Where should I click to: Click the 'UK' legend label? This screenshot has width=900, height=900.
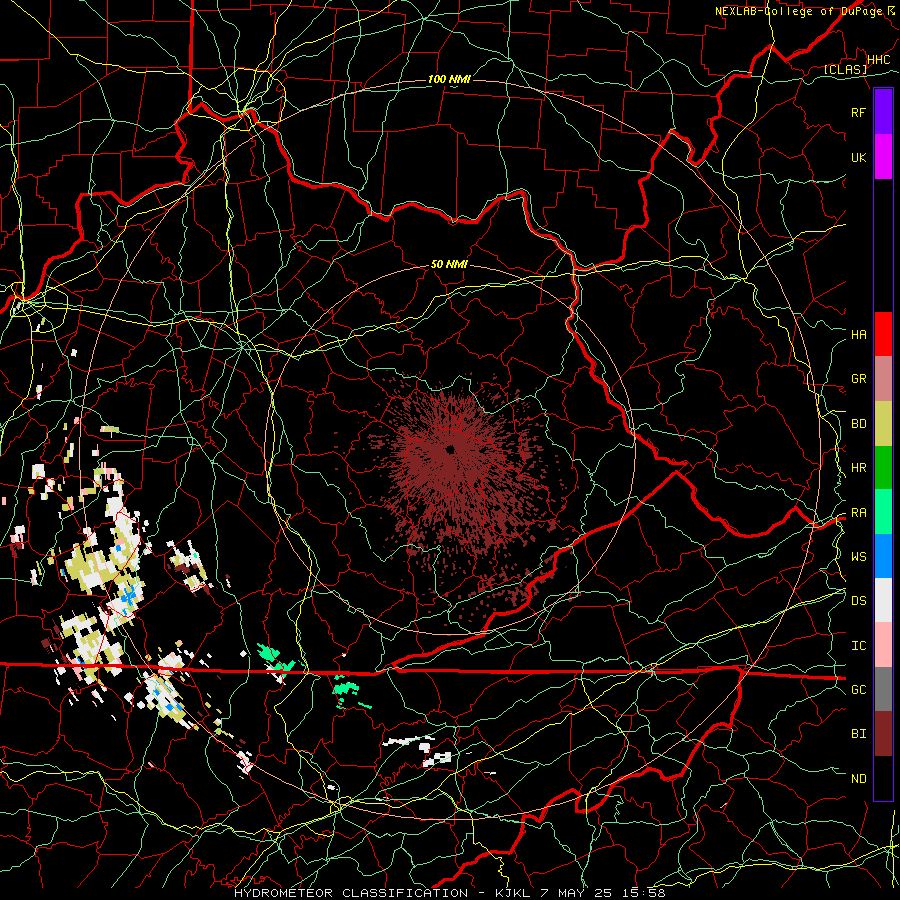tap(858, 157)
